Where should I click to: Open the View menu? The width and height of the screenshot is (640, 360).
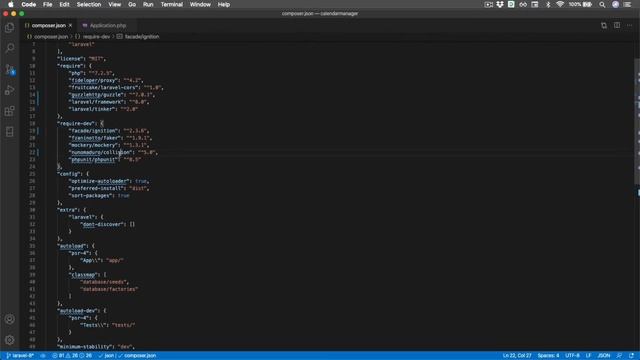pyautogui.click(x=114, y=4)
